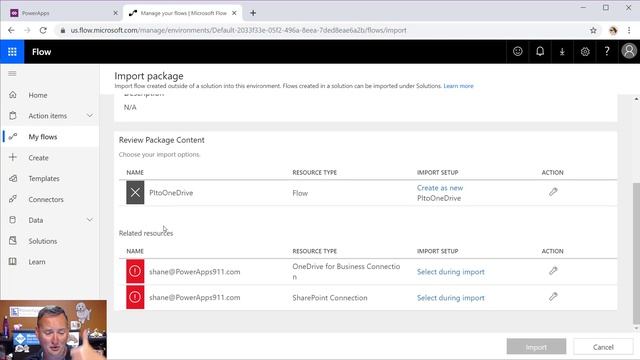Click the Connectors plug icon
This screenshot has width=640, height=360.
click(x=13, y=199)
